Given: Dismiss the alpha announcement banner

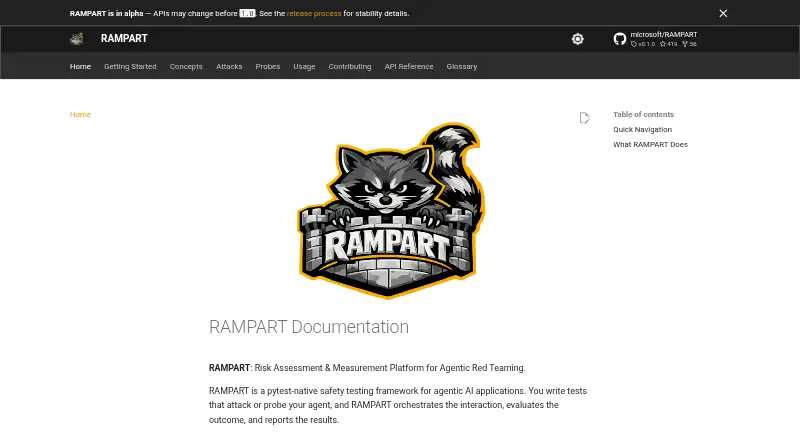Looking at the screenshot, I should (x=723, y=13).
